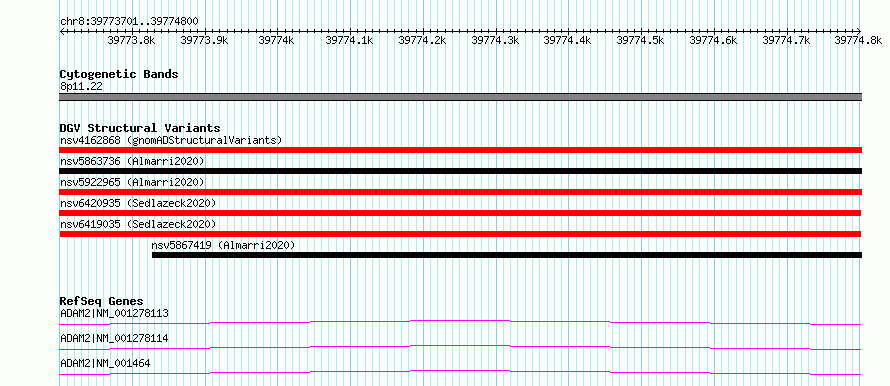Screen dimensions: 890x386
Task: Open the RefSeq Genes track title
Action: point(102,301)
